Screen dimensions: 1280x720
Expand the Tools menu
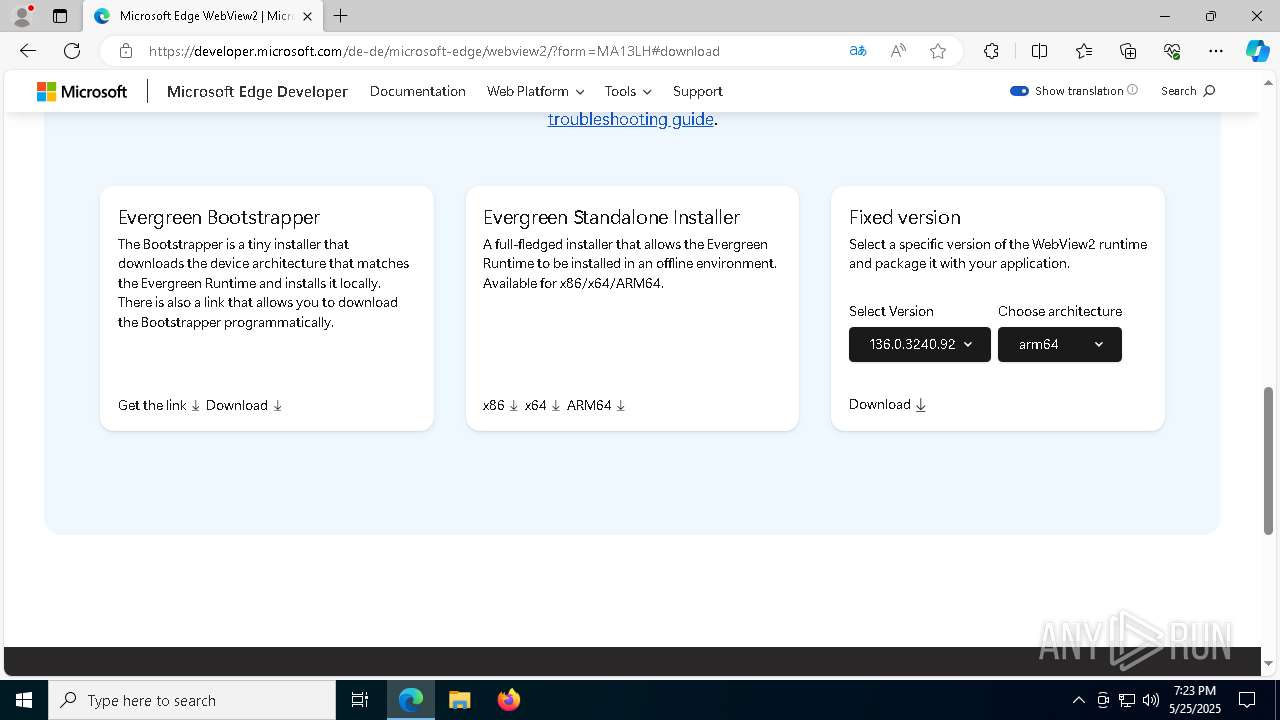628,91
